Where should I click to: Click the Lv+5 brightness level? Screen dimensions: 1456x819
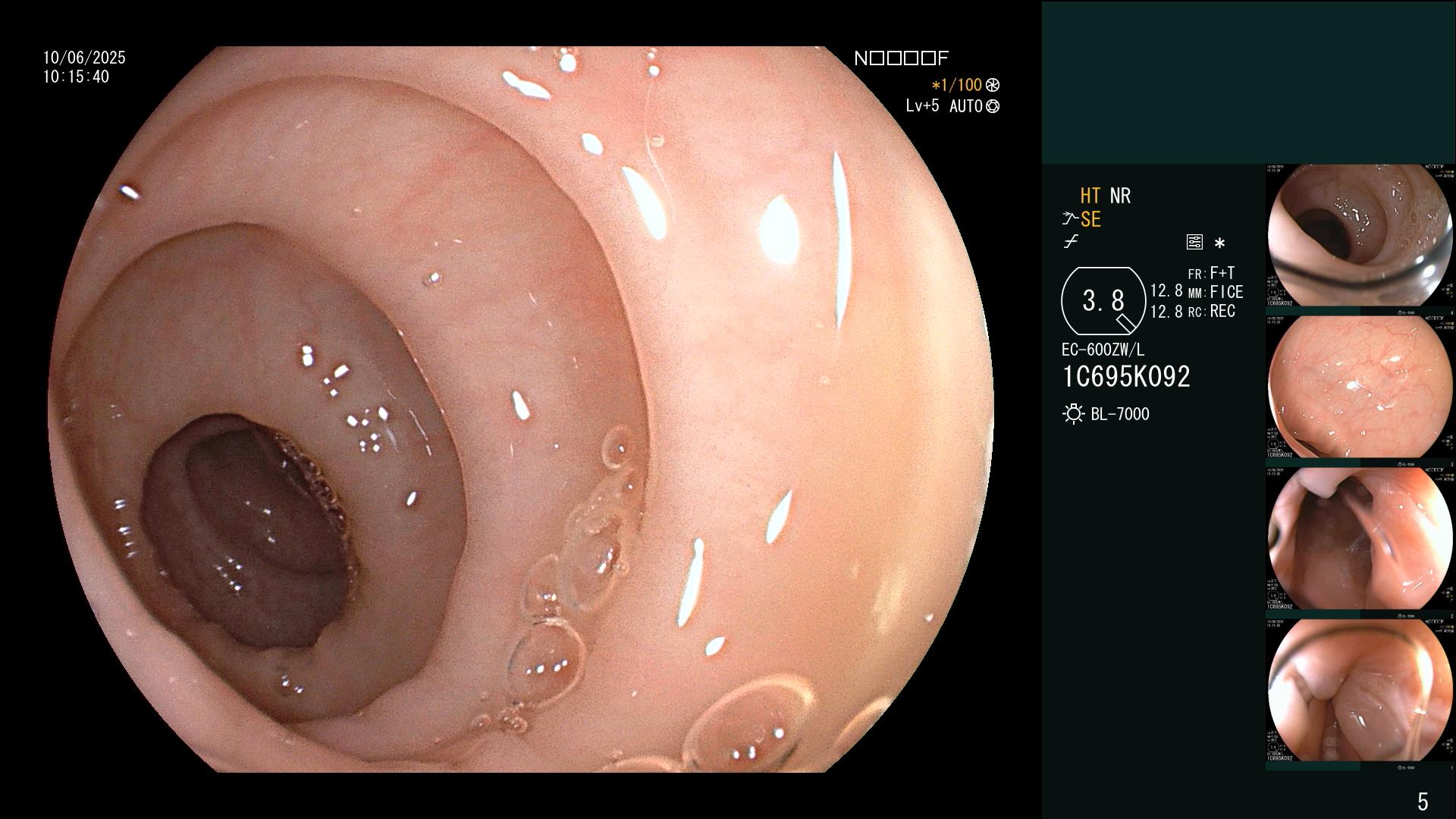[x=922, y=105]
